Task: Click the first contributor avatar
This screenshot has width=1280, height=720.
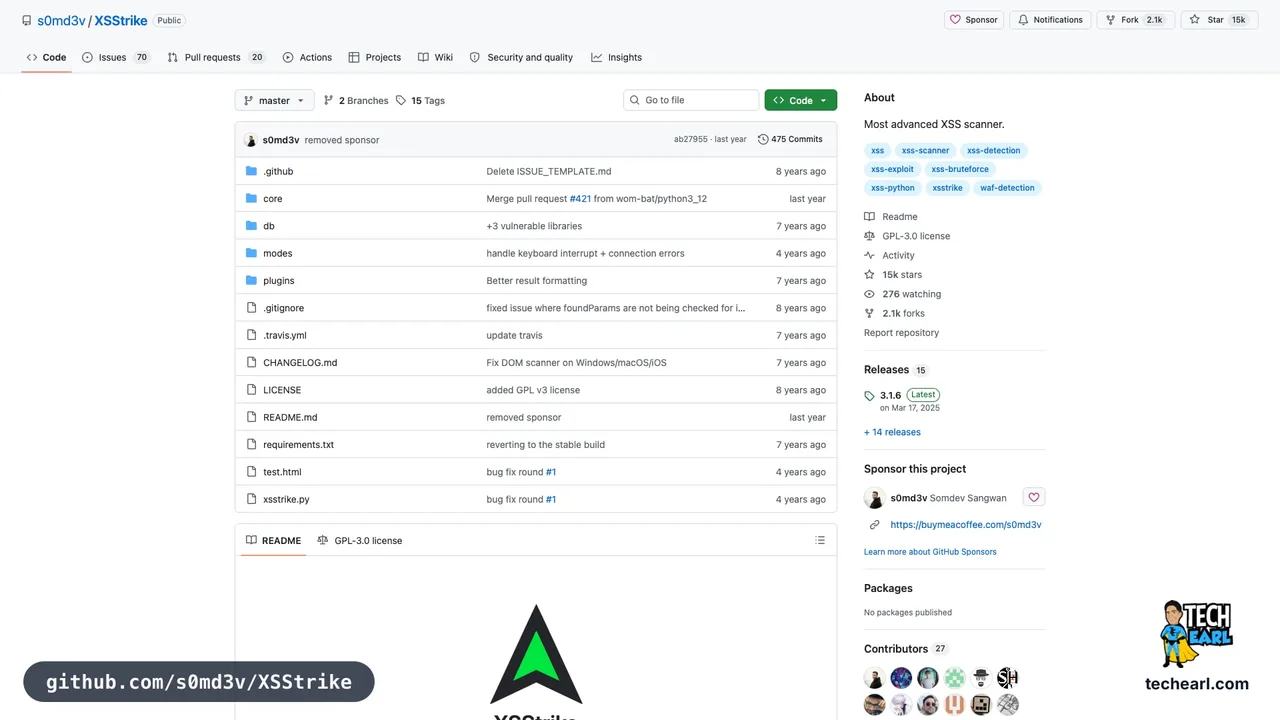Action: [x=875, y=678]
